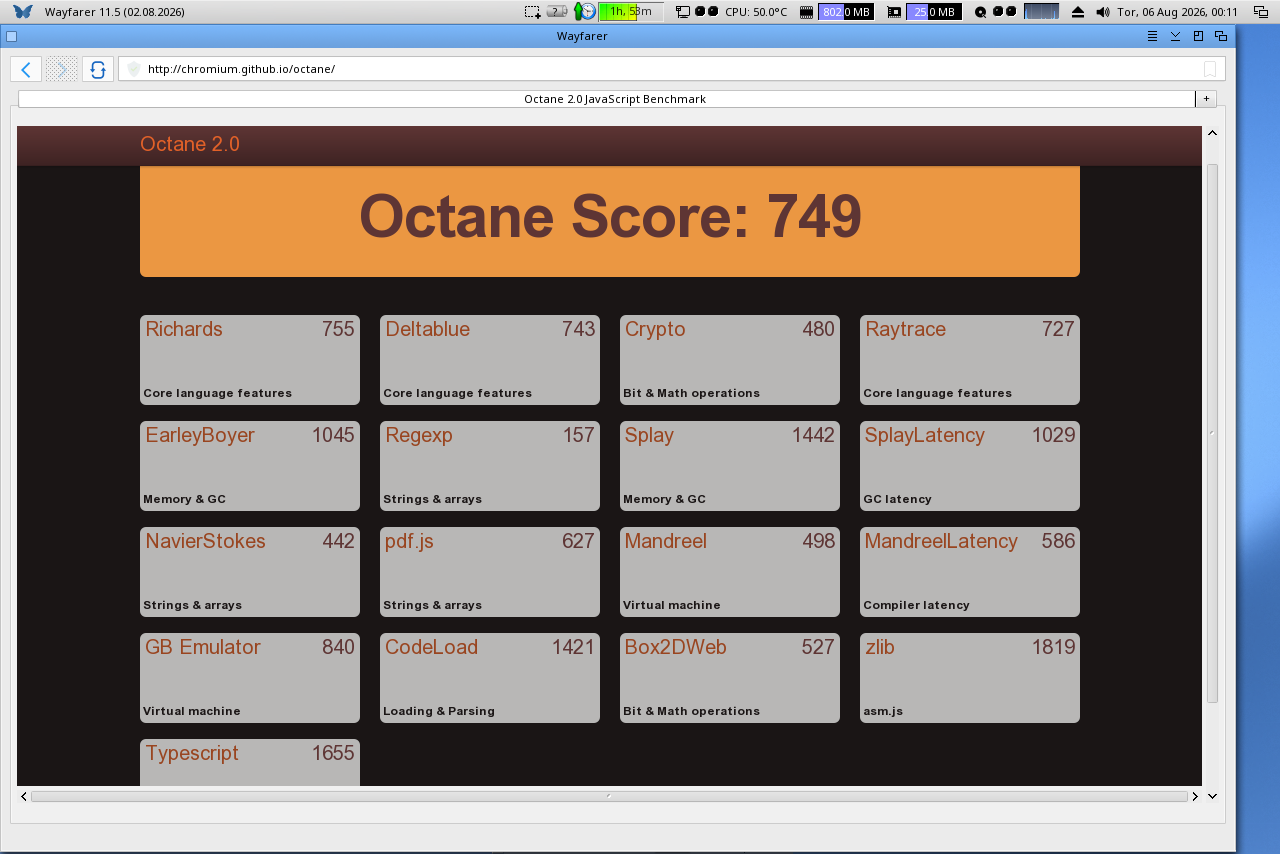Image resolution: width=1280 pixels, height=854 pixels.
Task: Open the Raytrace benchmark link
Action: click(905, 329)
